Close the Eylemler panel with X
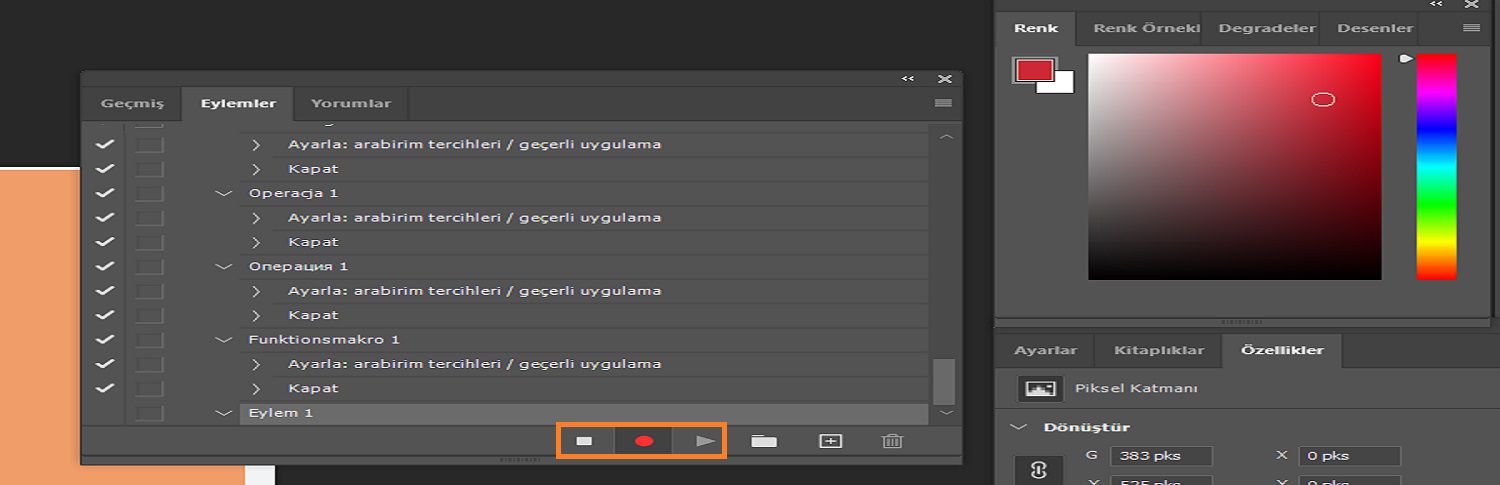Image resolution: width=1500 pixels, height=485 pixels. point(944,78)
